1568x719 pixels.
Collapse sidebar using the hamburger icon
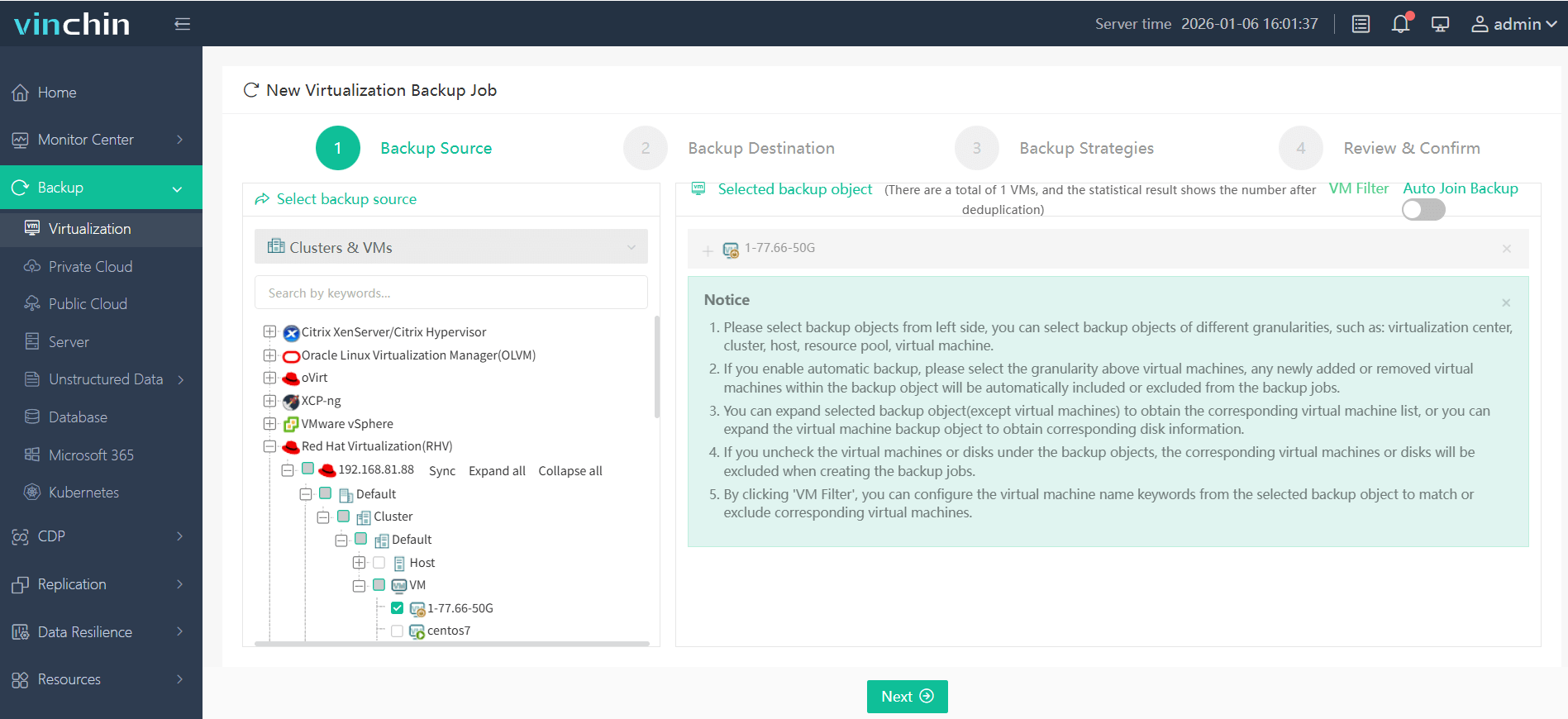[x=183, y=24]
